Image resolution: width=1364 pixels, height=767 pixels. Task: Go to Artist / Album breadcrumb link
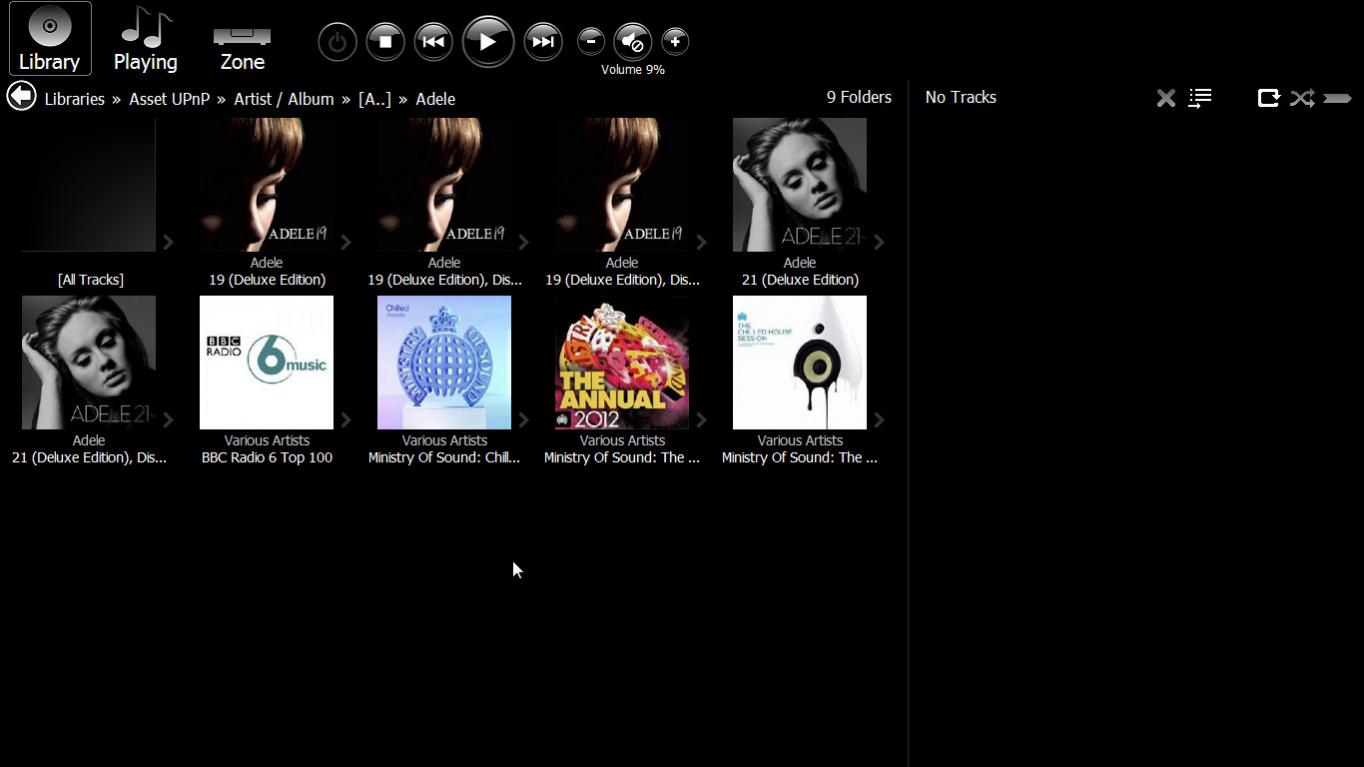(283, 99)
